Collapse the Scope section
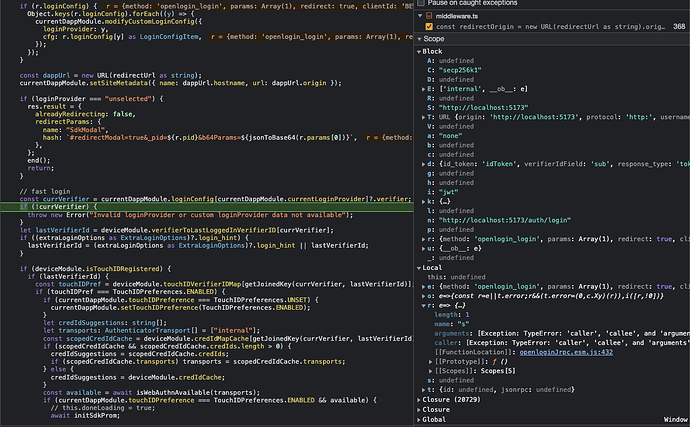The height and width of the screenshot is (427, 690). click(x=419, y=39)
